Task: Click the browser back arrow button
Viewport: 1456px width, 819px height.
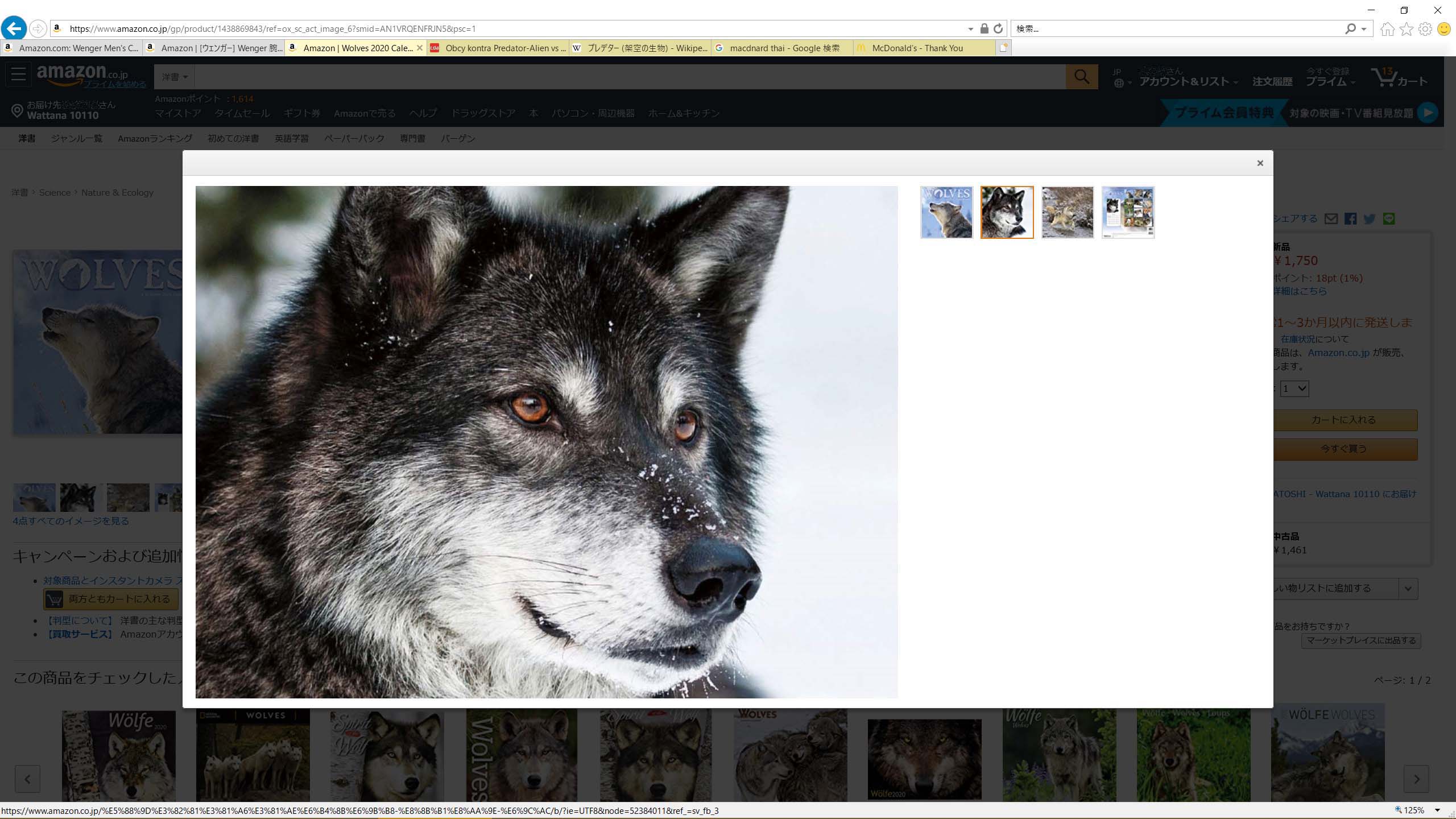Action: point(14,28)
